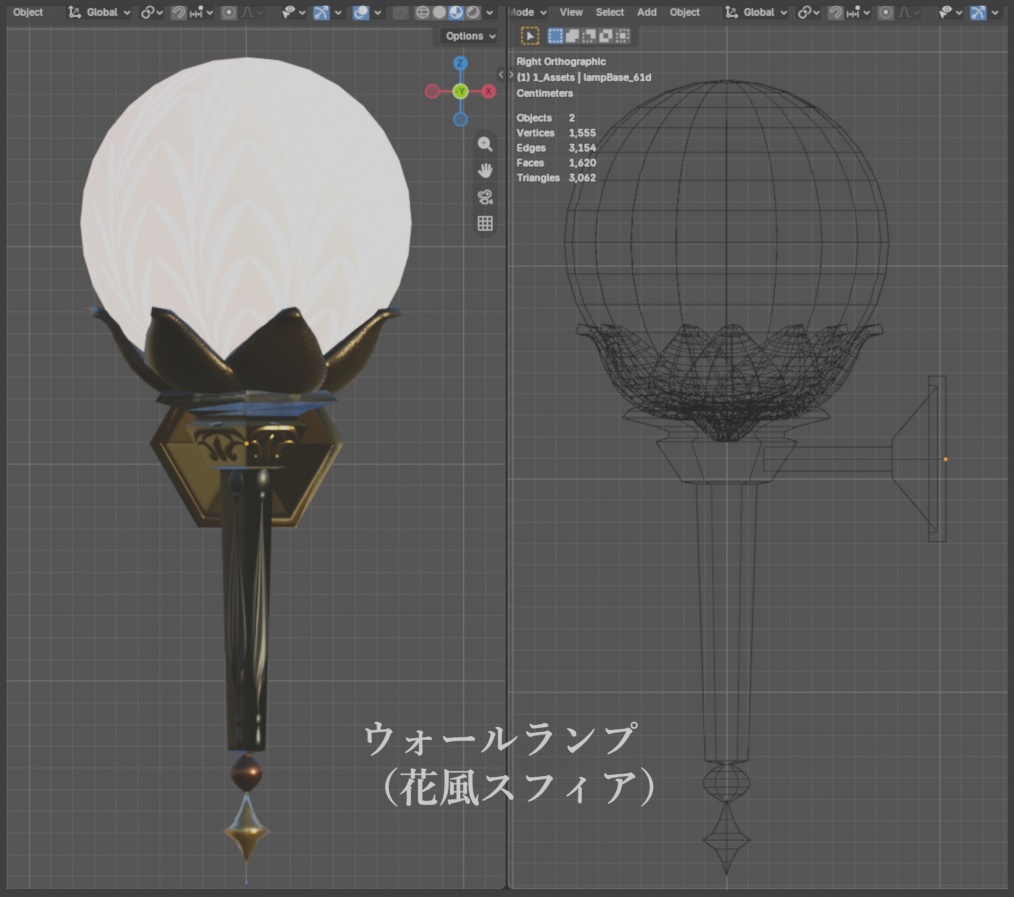Image resolution: width=1014 pixels, height=897 pixels.
Task: Click Vertices 1,555 statistic
Action: [x=556, y=133]
